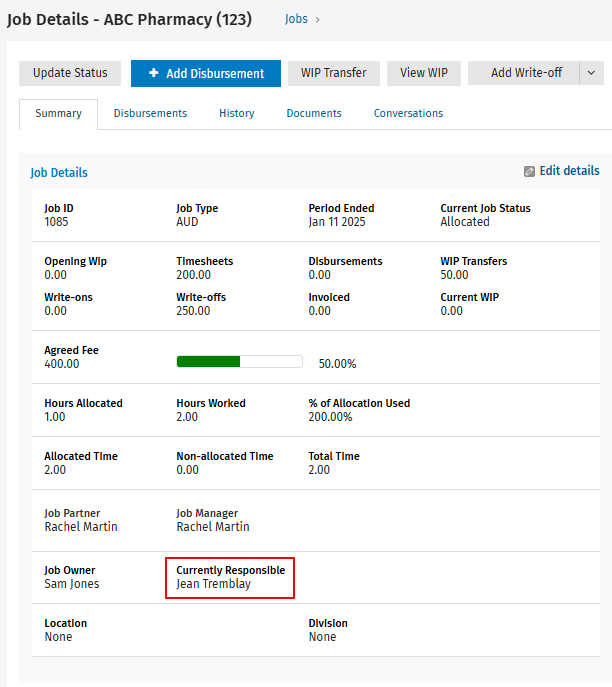Click the Hours Worked label
The height and width of the screenshot is (687, 612).
211,403
